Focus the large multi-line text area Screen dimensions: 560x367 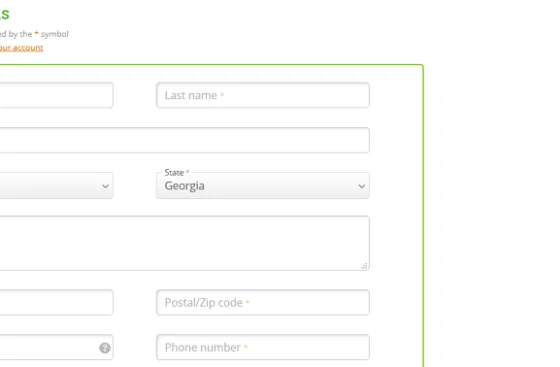[x=185, y=243]
